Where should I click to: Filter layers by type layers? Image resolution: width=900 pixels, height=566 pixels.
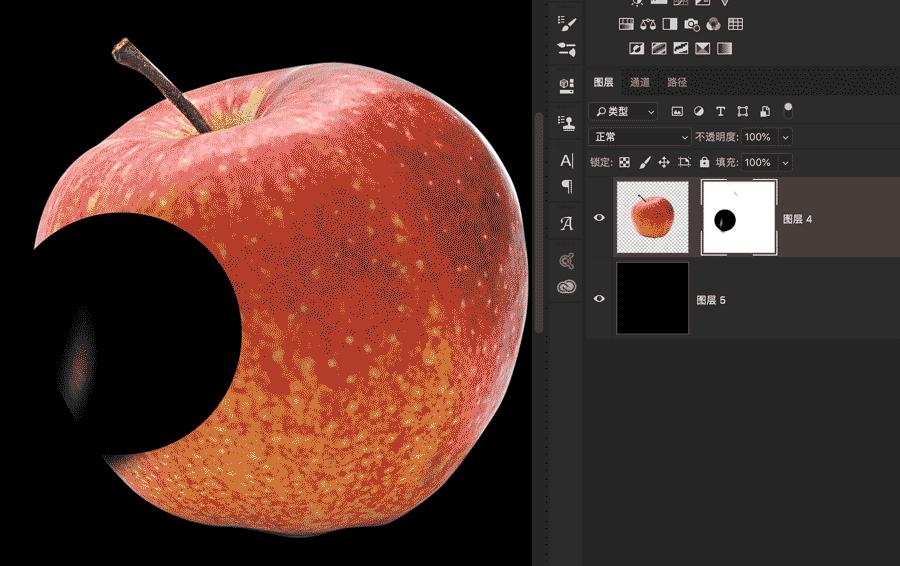(720, 111)
